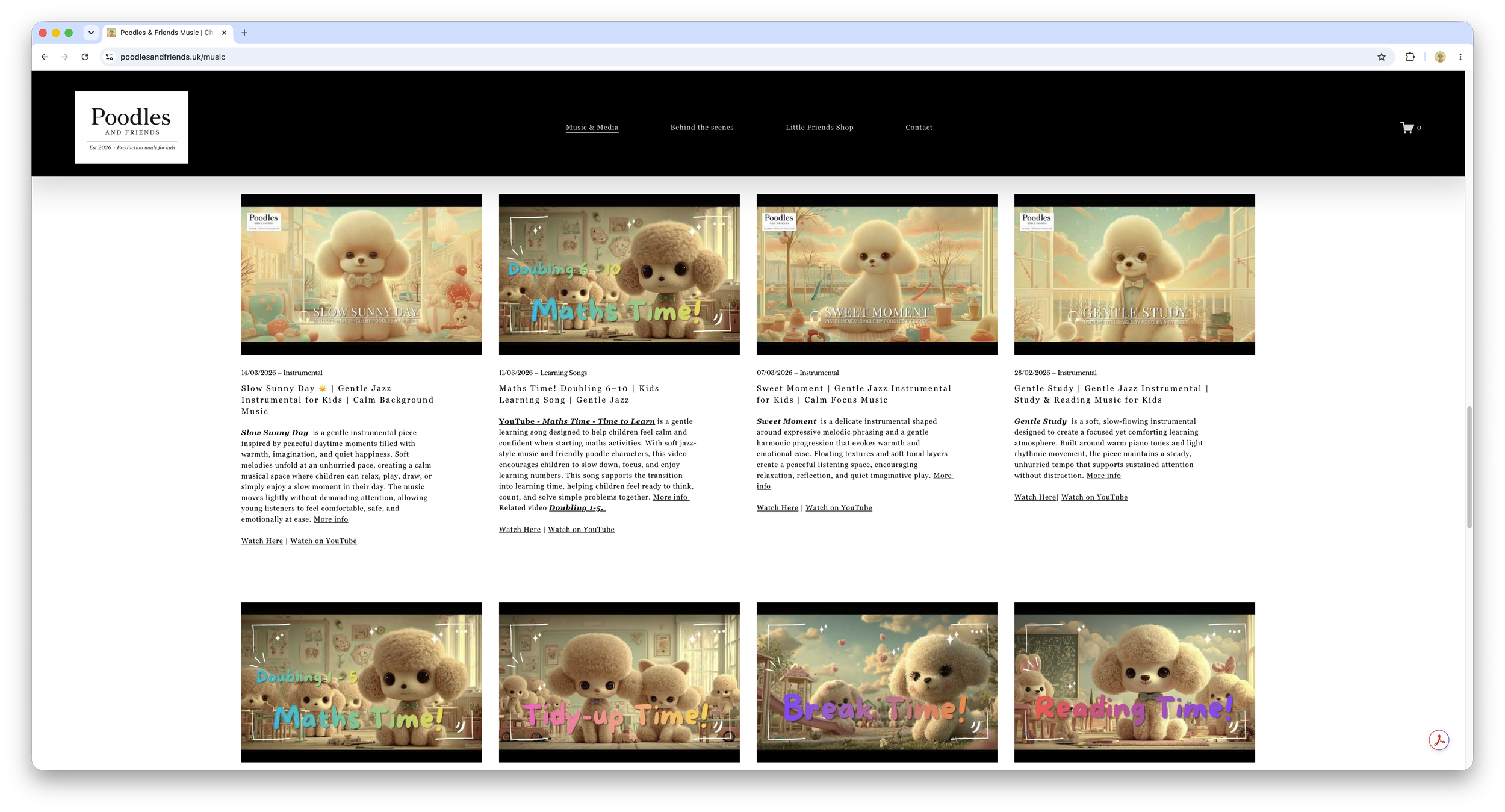Click the Gentle Study post title
The height and width of the screenshot is (812, 1505).
(x=1111, y=394)
